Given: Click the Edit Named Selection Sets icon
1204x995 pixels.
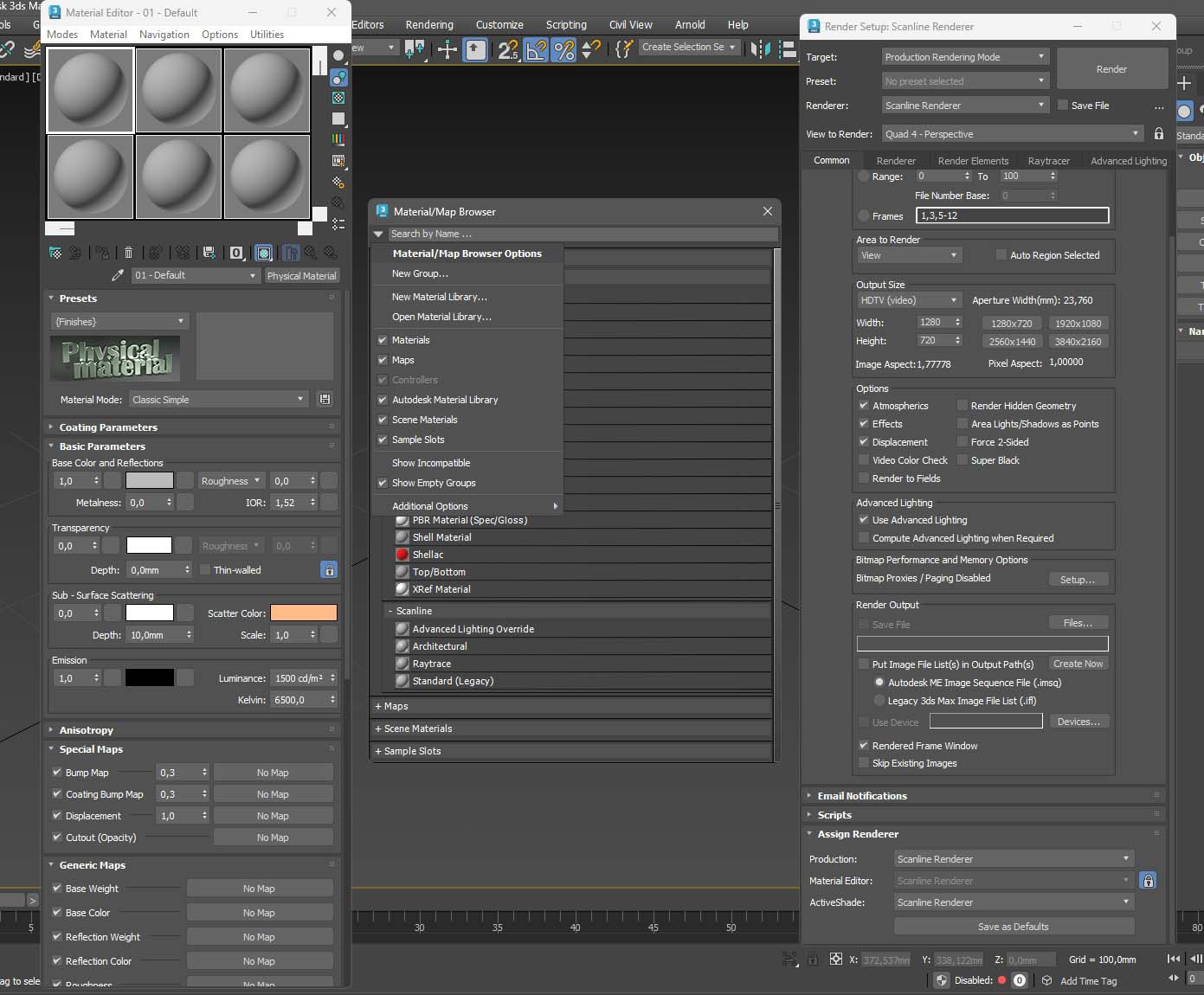Looking at the screenshot, I should [623, 49].
